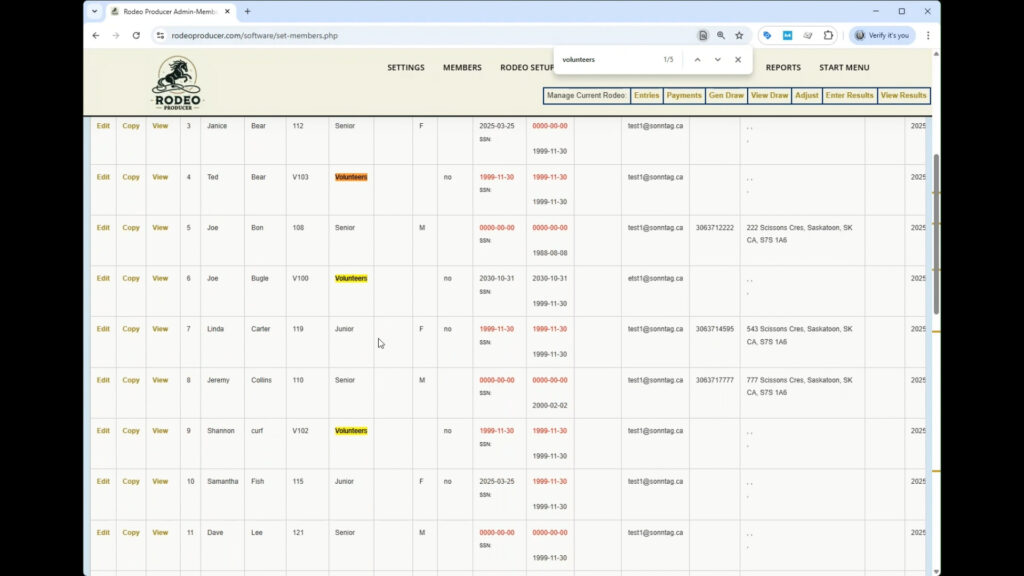Jump to previous 'volunteers' match with up chevron
1024x576 pixels.
697,59
